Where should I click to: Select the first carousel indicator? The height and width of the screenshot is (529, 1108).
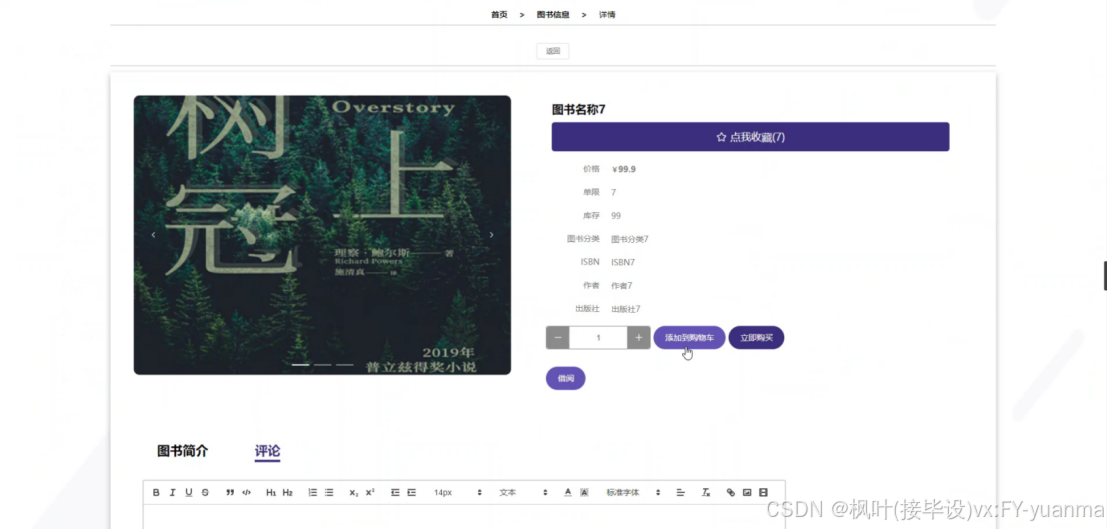(x=300, y=364)
